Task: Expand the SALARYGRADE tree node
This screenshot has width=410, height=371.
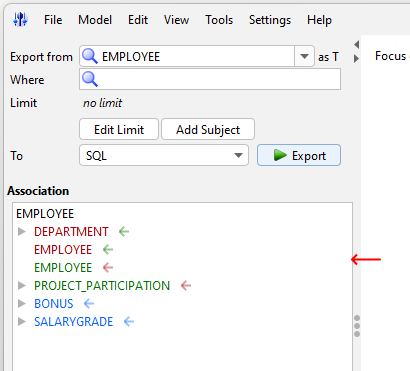Action: 22,321
